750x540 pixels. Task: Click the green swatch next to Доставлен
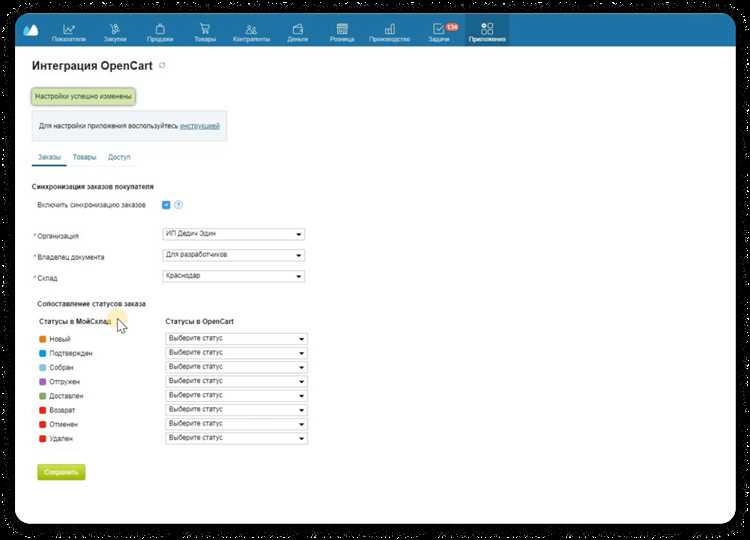[x=43, y=396]
